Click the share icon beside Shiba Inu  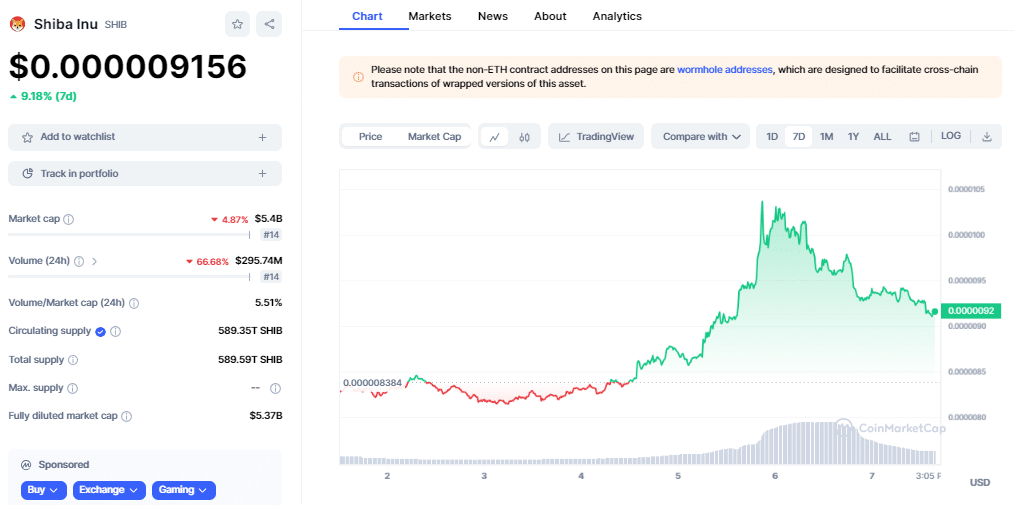pyautogui.click(x=268, y=24)
